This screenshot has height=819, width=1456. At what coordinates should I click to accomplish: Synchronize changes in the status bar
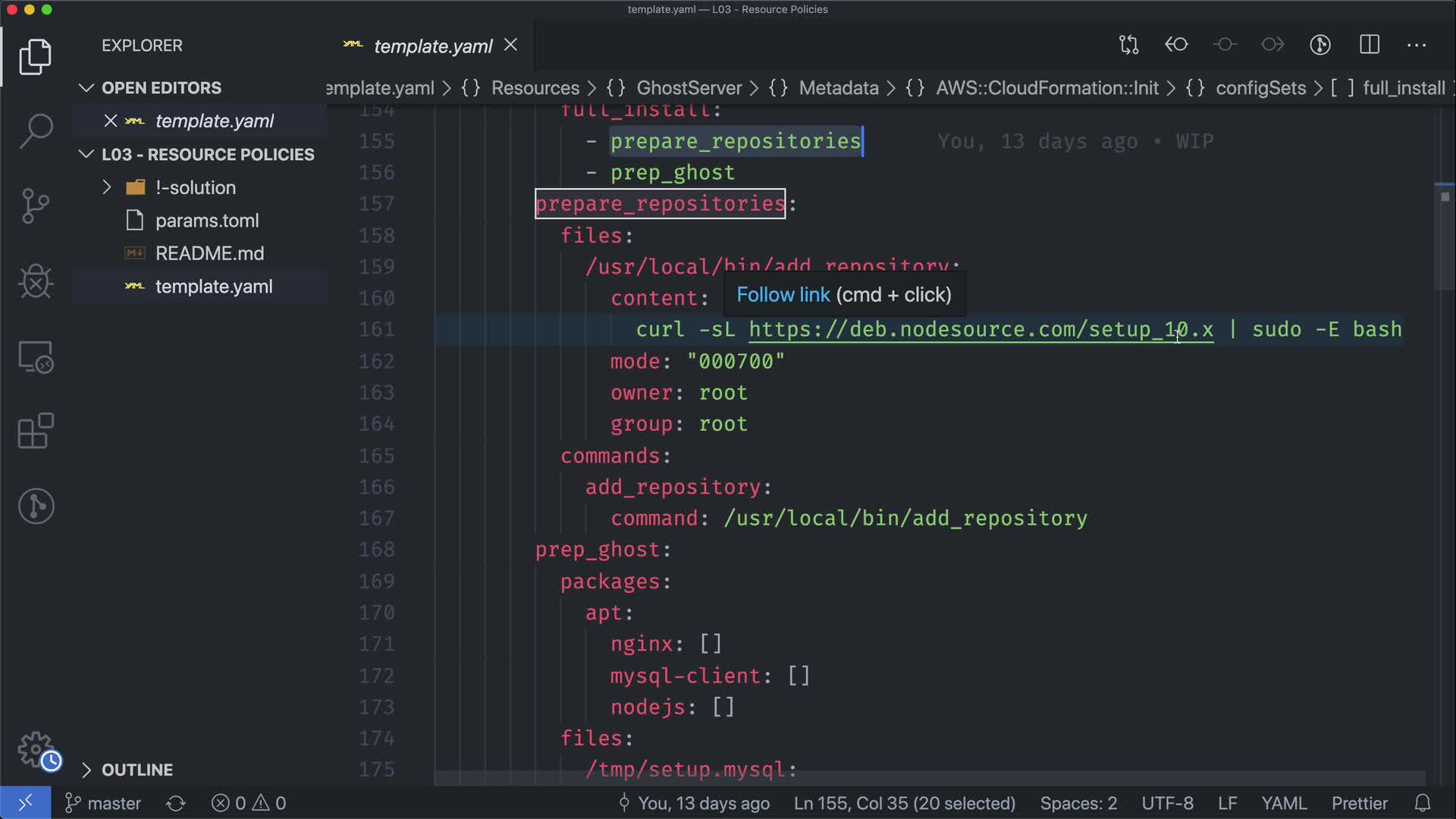[176, 803]
